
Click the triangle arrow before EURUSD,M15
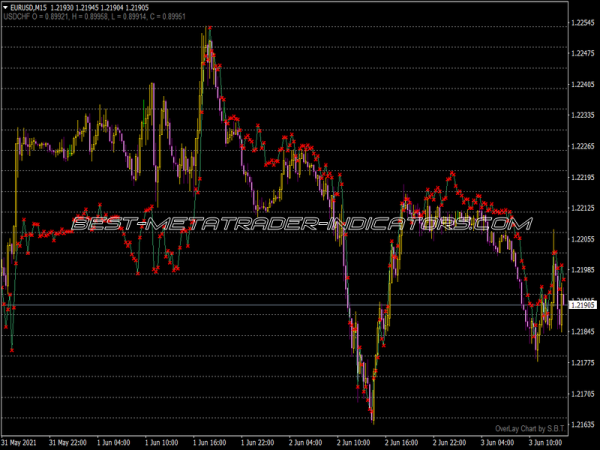pyautogui.click(x=6, y=7)
